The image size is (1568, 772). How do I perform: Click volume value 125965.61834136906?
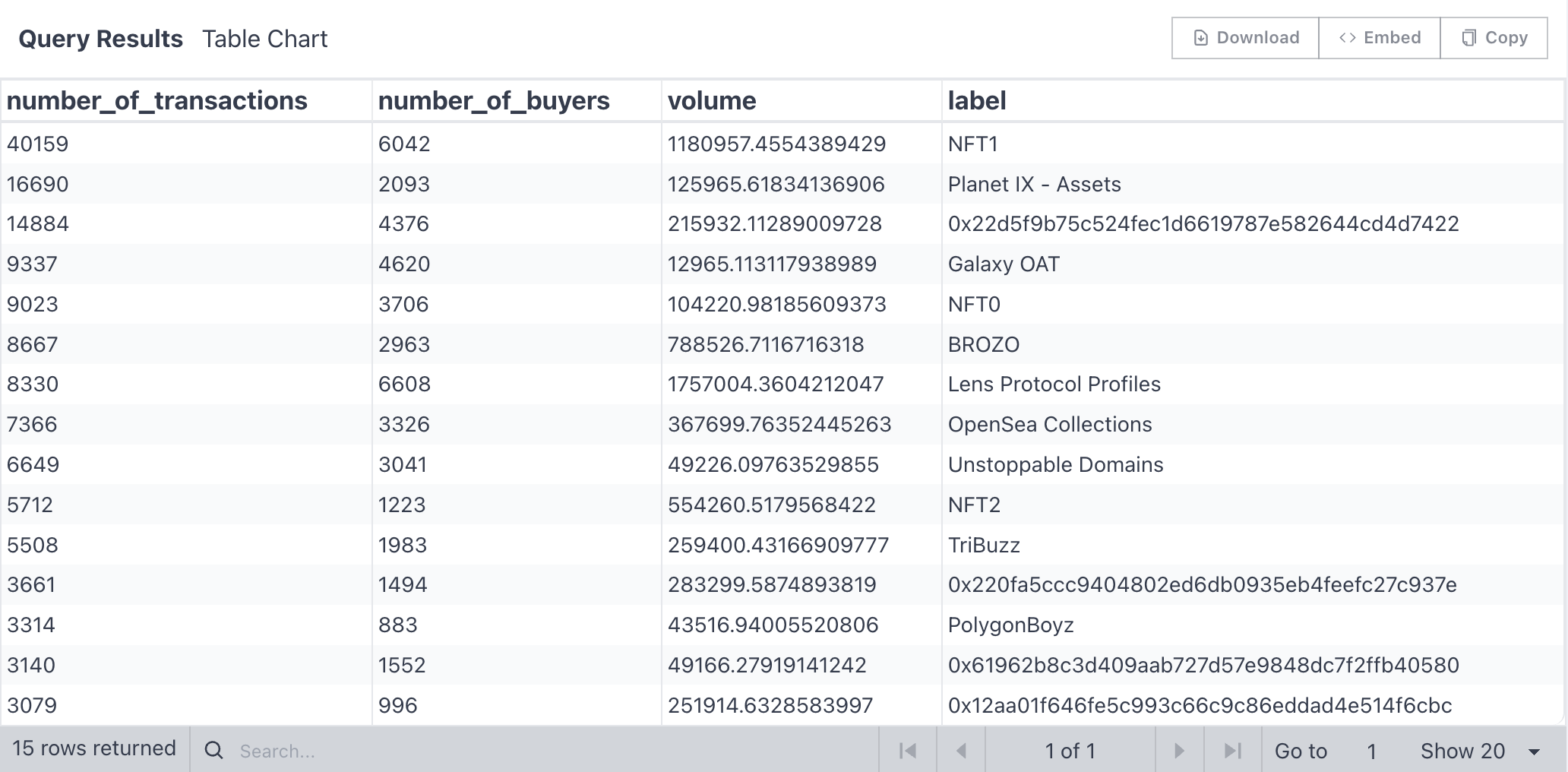[x=776, y=184]
